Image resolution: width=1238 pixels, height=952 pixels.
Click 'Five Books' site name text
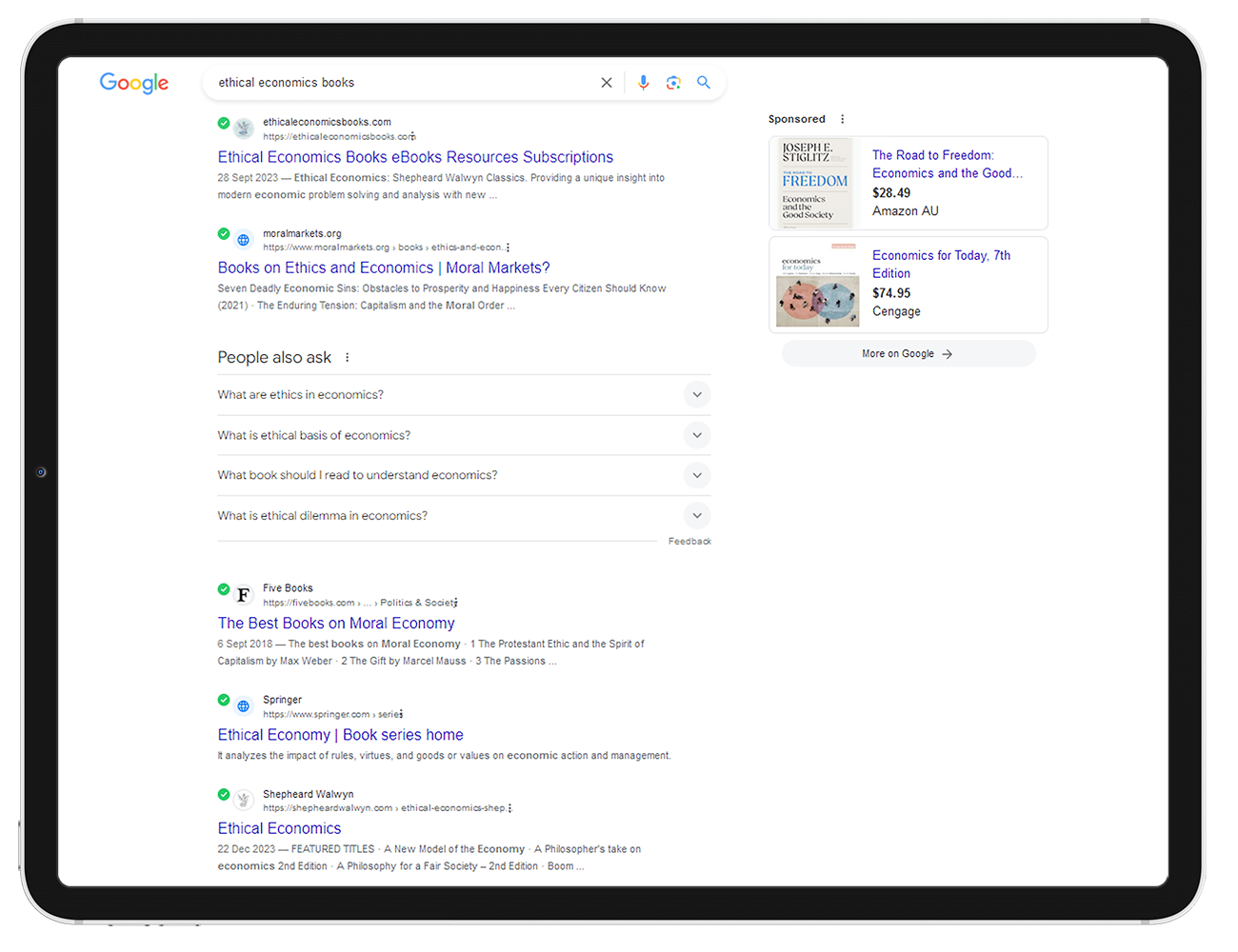pos(288,588)
